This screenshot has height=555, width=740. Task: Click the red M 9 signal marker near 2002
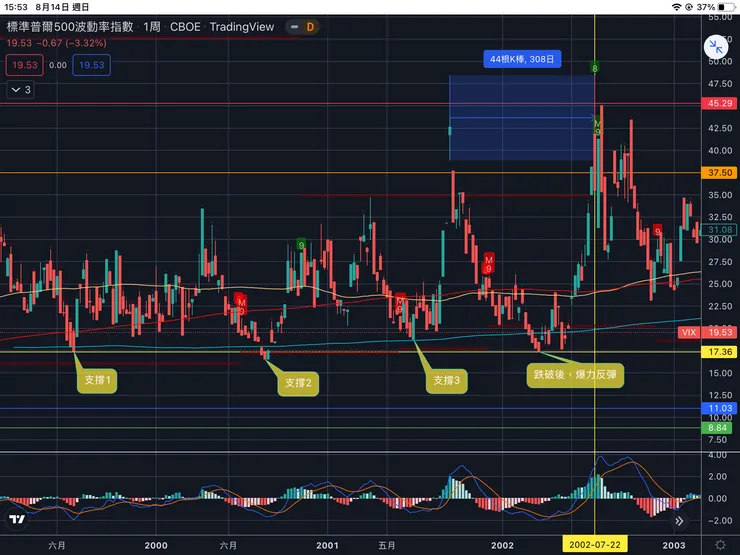pos(488,264)
